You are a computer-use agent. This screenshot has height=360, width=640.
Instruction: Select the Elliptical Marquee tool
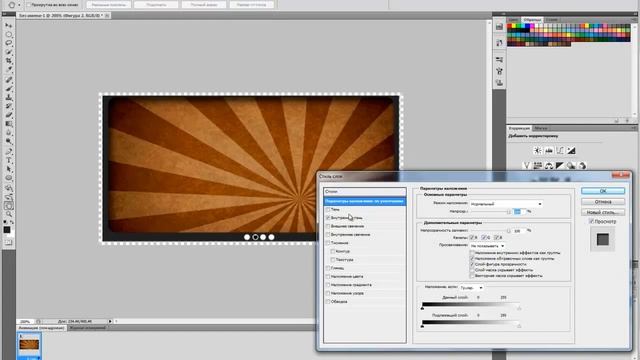pos(8,34)
